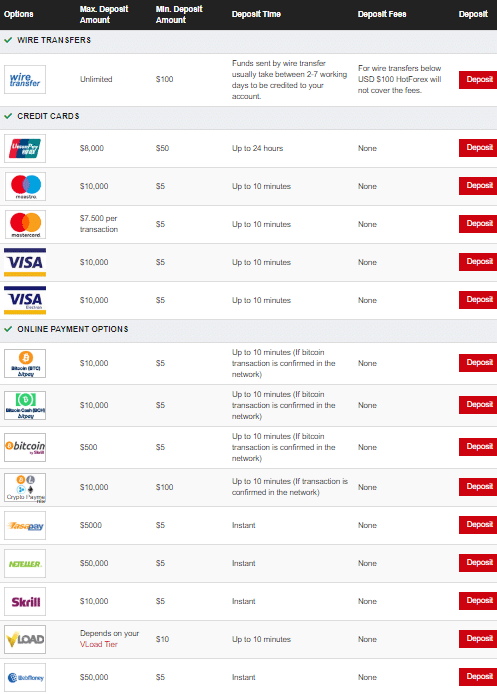Click the Max. Deposit Amount column header

(104, 14)
